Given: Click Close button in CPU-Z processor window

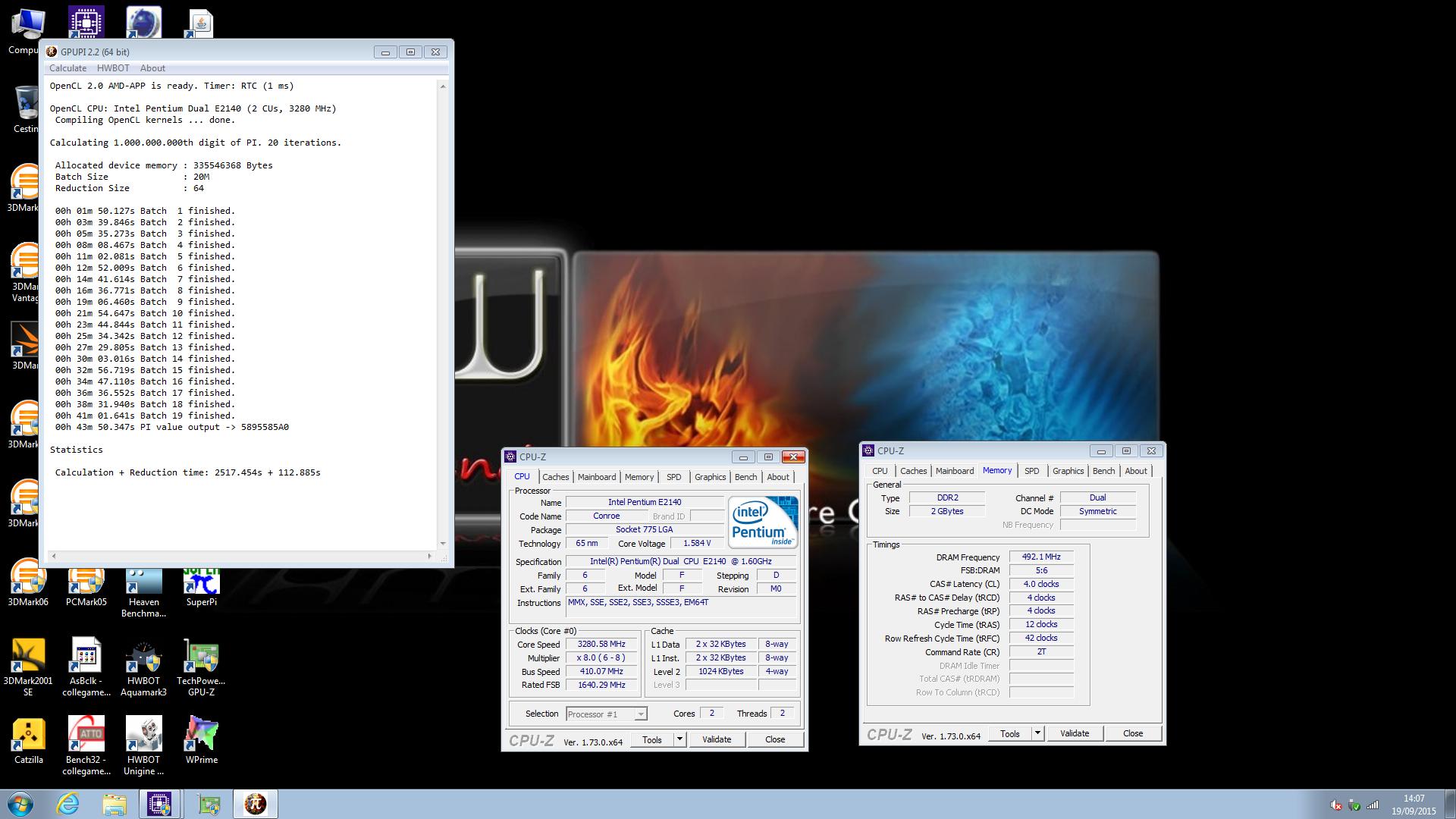Looking at the screenshot, I should tap(775, 739).
